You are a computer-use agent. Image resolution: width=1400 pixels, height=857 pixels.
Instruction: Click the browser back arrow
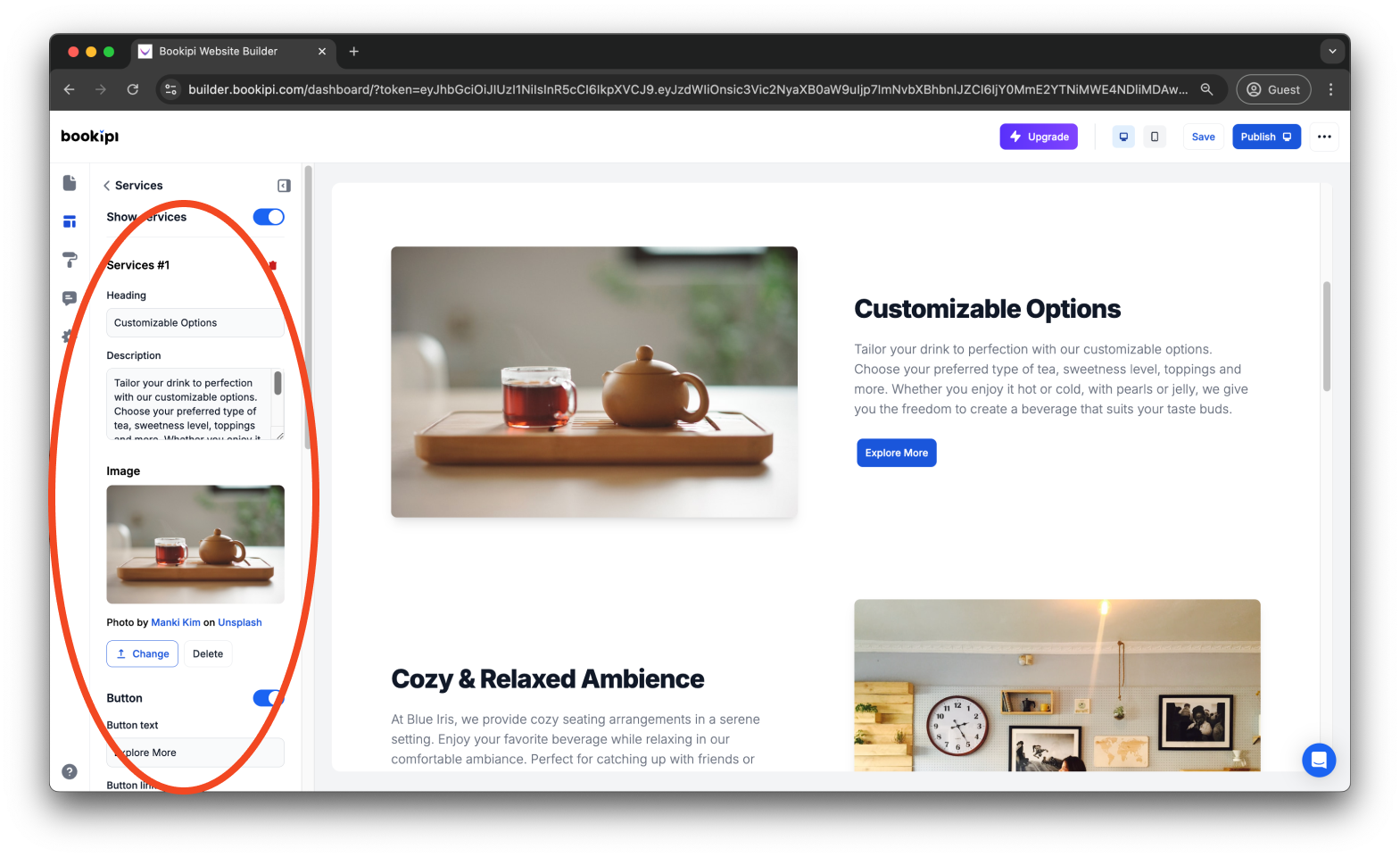coord(70,89)
